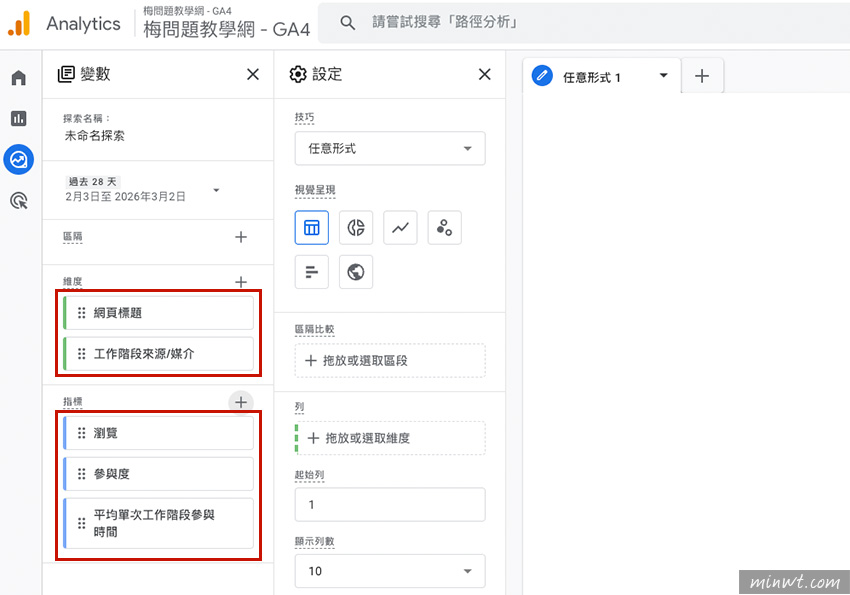Click the Analytics logo icon

click(x=18, y=23)
